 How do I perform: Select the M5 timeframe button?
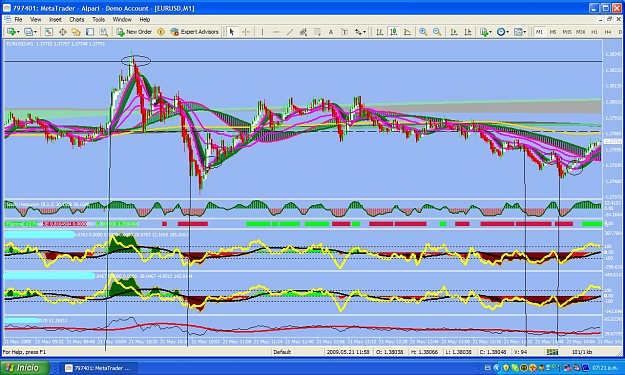[x=553, y=32]
